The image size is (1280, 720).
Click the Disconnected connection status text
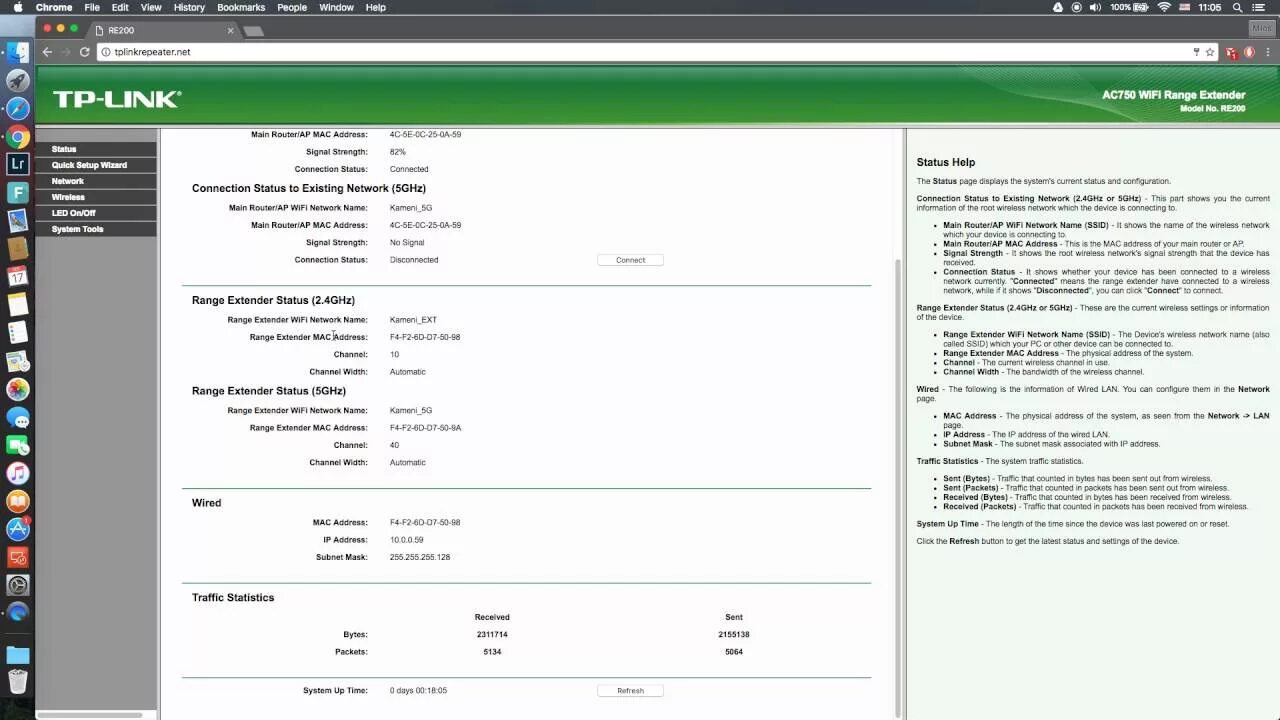tap(414, 260)
